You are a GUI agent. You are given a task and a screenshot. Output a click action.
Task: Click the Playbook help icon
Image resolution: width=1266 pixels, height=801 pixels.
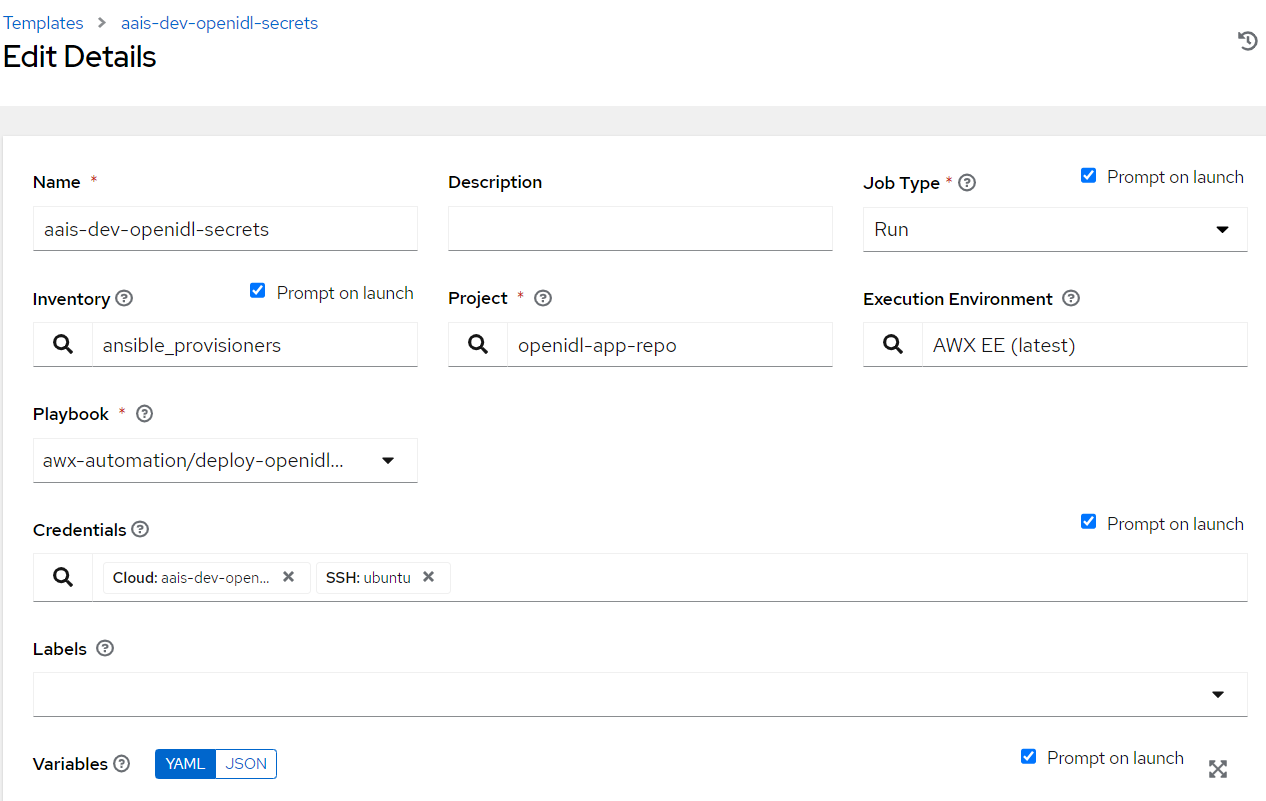(x=144, y=414)
